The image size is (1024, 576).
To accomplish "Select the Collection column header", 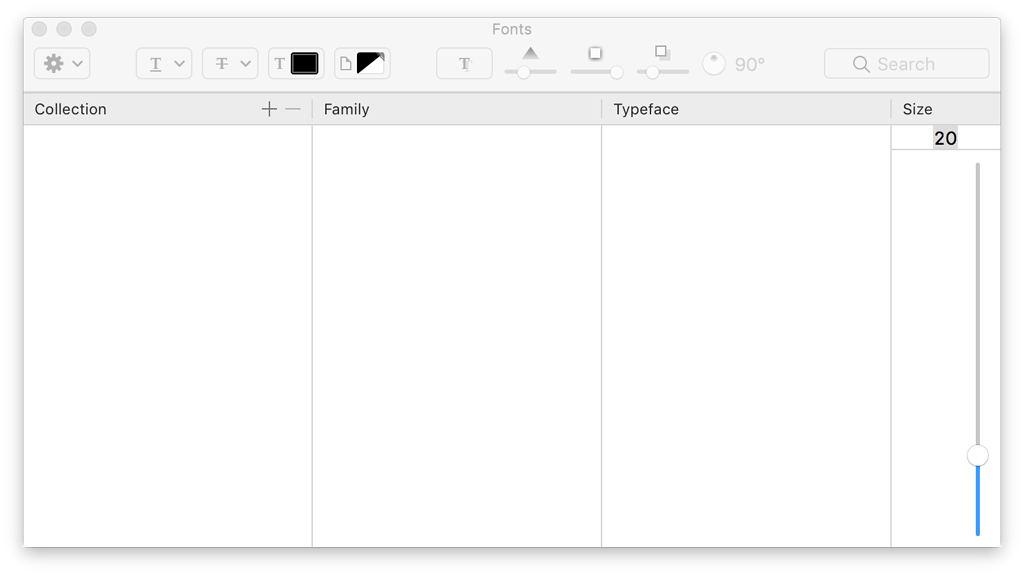I will (70, 109).
